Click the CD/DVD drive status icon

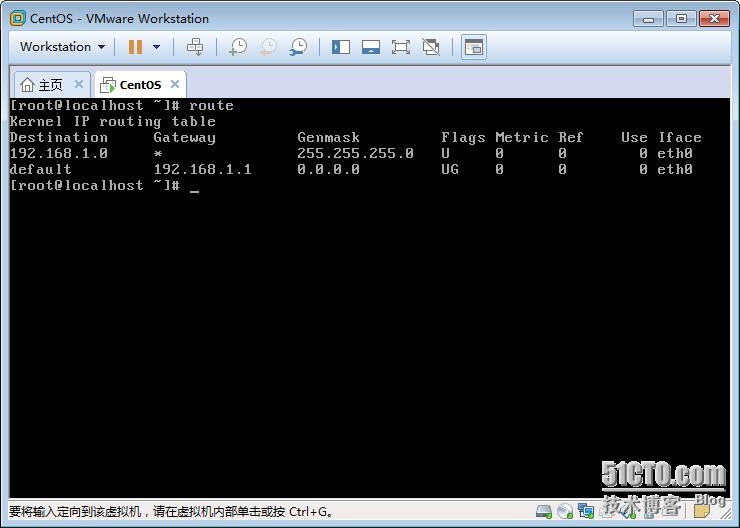click(564, 511)
